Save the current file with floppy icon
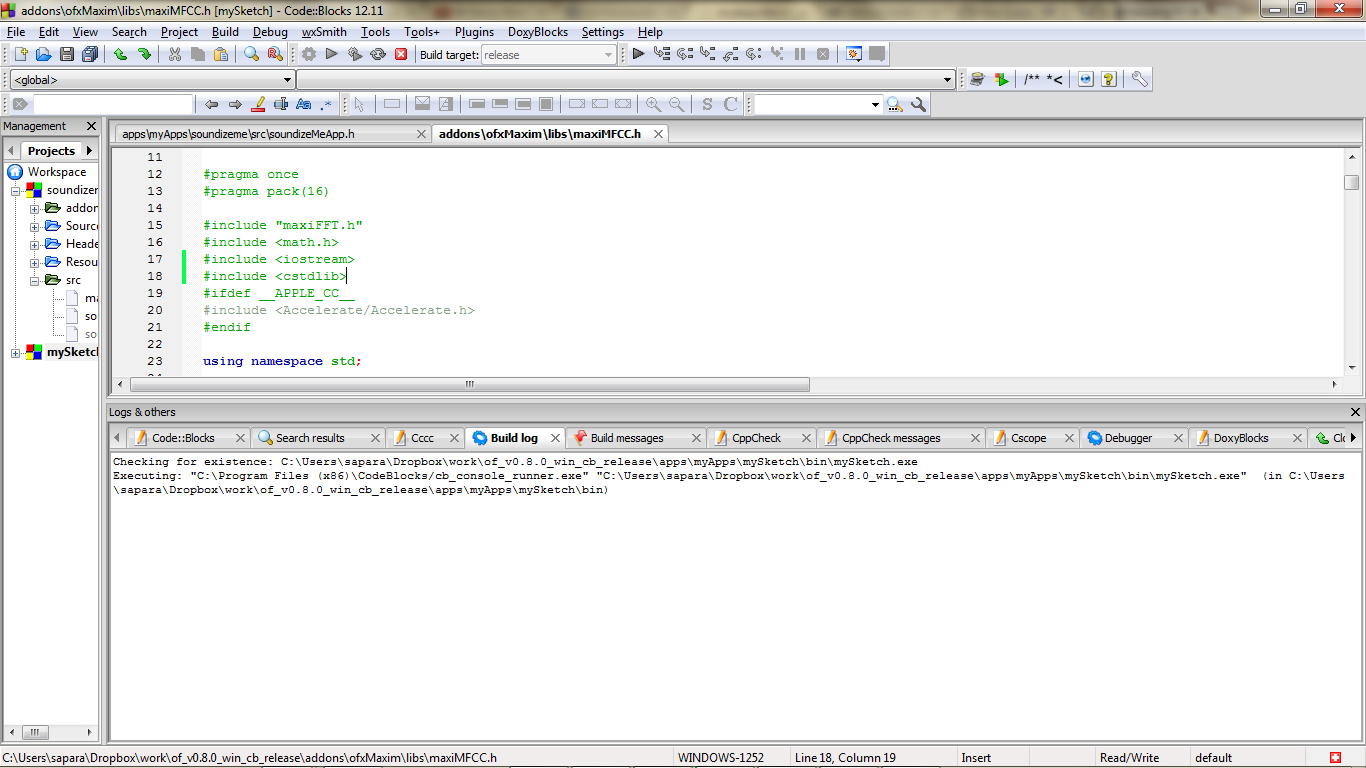Image resolution: width=1366 pixels, height=768 pixels. click(67, 54)
